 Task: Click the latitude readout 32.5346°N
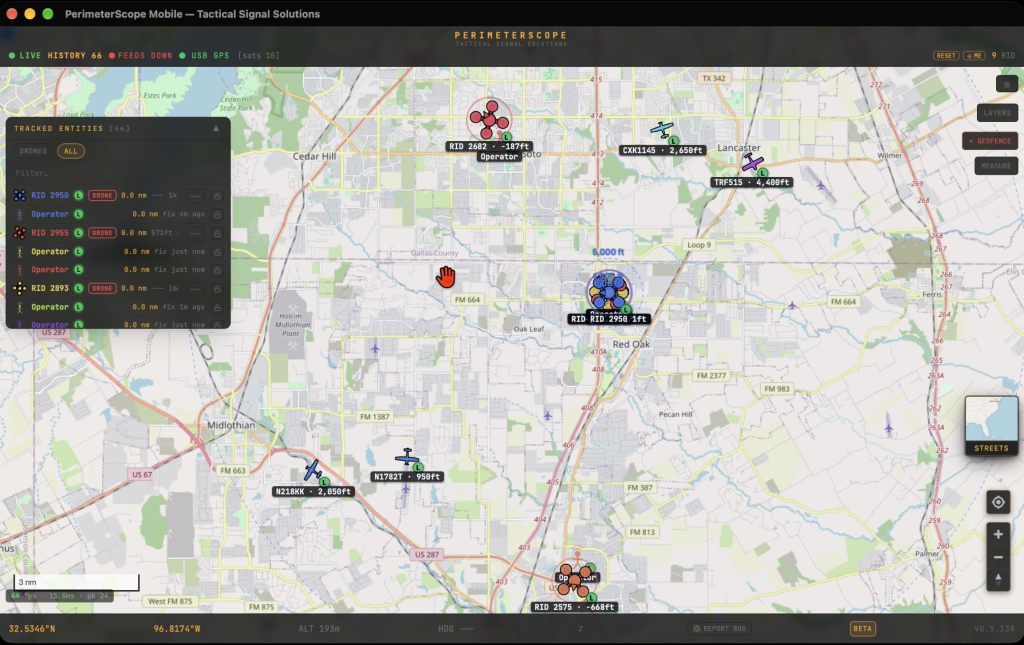(32, 629)
